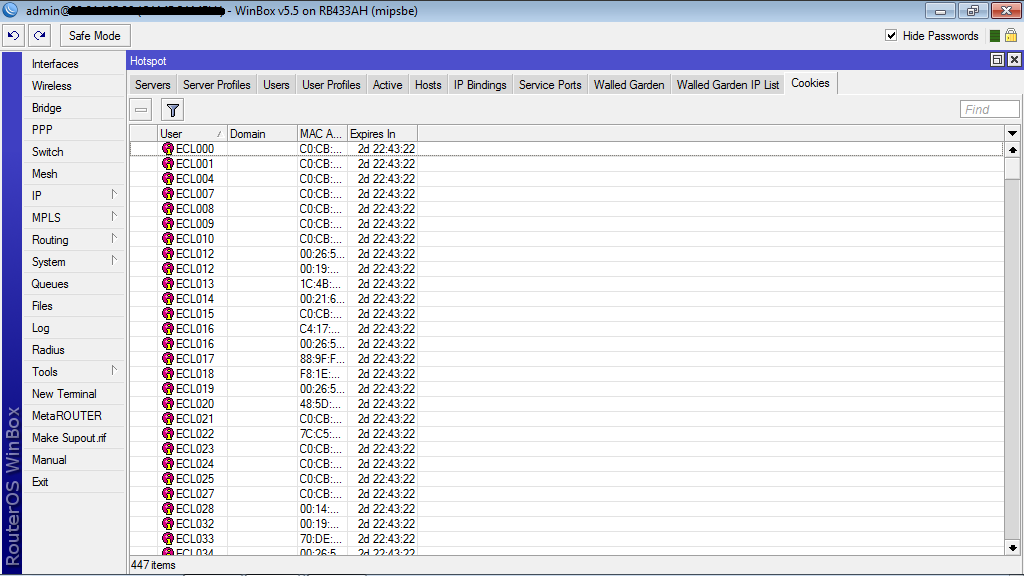Select the ECL017 row

click(x=566, y=359)
